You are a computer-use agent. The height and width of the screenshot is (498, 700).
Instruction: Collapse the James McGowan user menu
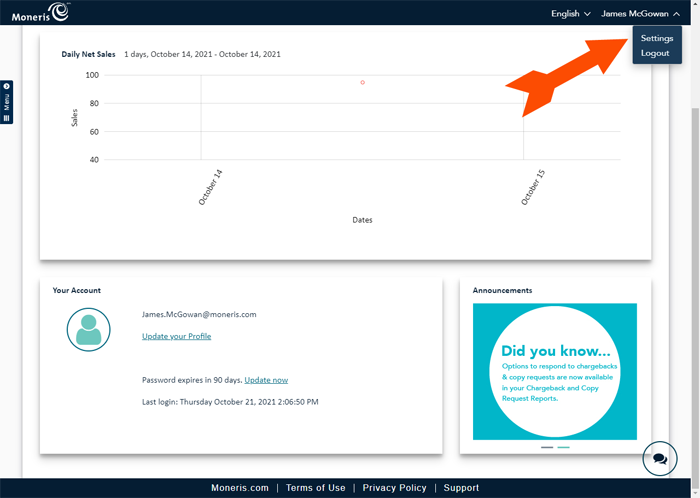point(640,14)
